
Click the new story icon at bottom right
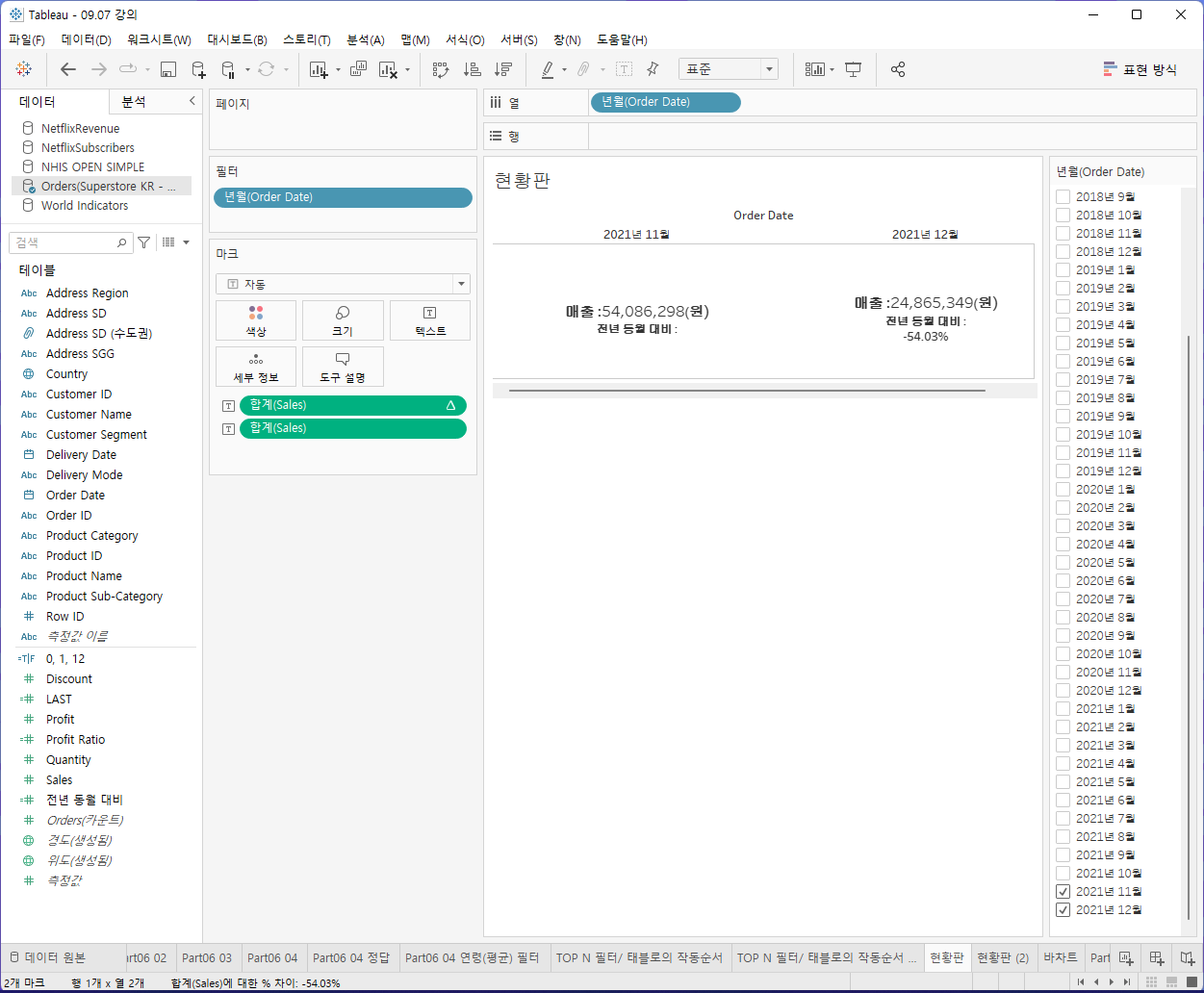pyautogui.click(x=1188, y=957)
